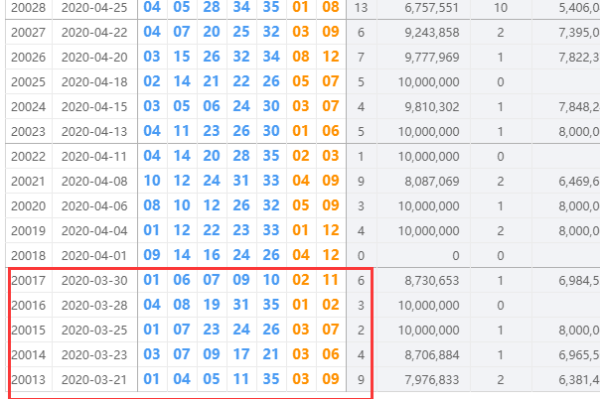Click orange number 12 in draw 20019
The image size is (600, 399).
331,230
